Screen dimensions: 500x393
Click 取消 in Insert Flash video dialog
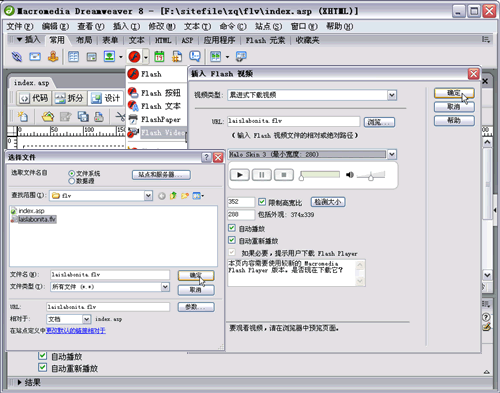pyautogui.click(x=454, y=107)
